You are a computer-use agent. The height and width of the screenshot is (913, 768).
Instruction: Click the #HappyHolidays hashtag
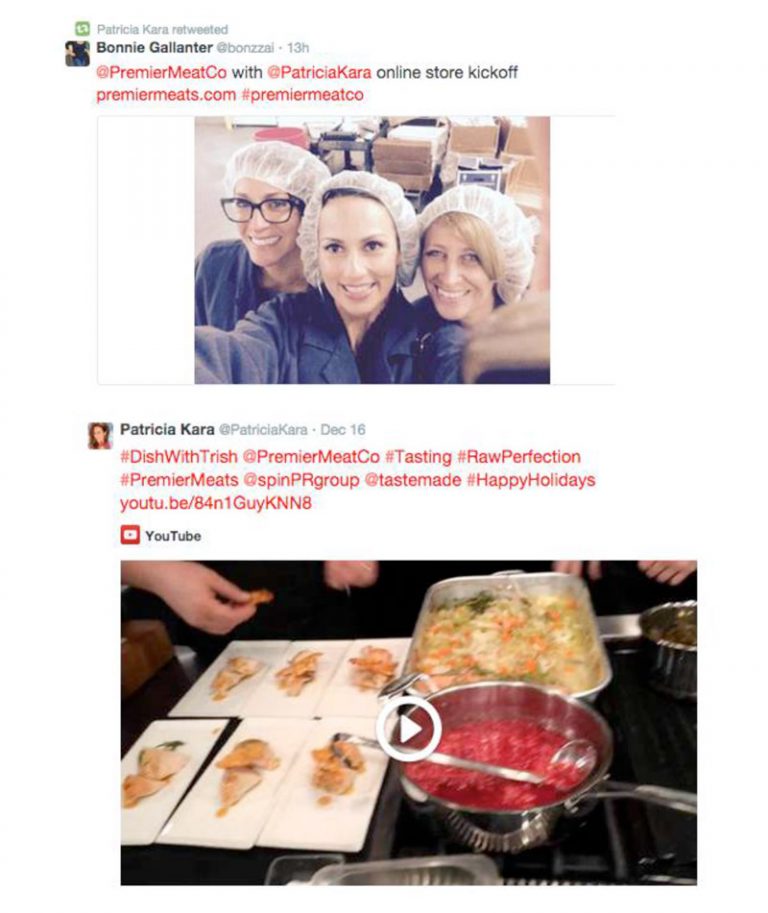[530, 480]
